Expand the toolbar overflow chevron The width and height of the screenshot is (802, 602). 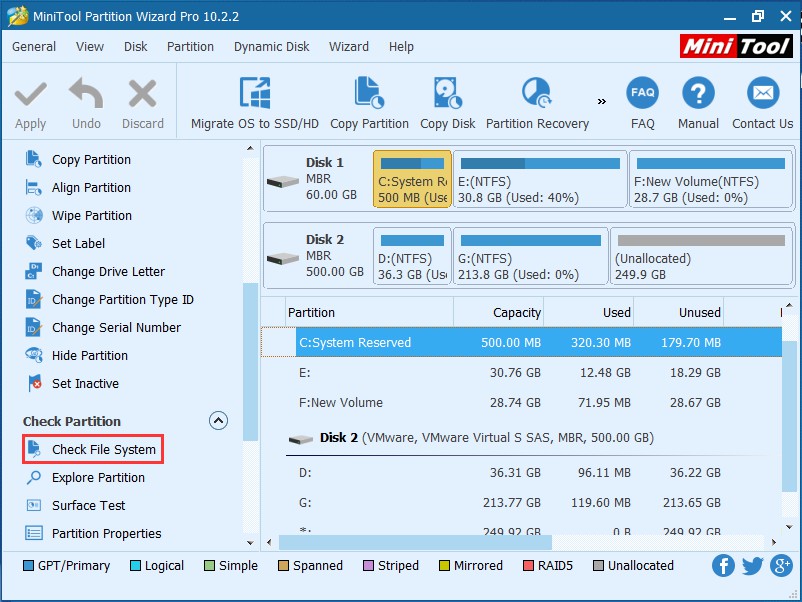tap(602, 101)
